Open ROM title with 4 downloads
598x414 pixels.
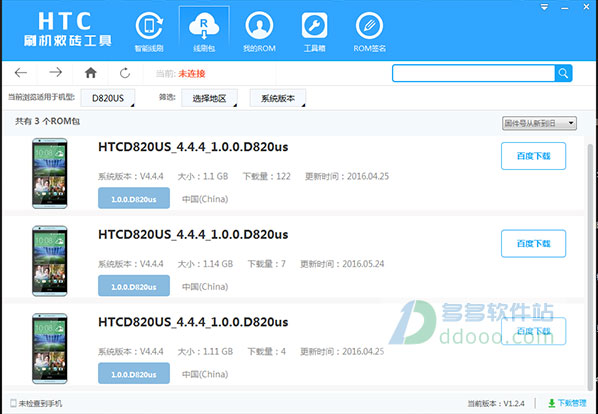click(193, 323)
